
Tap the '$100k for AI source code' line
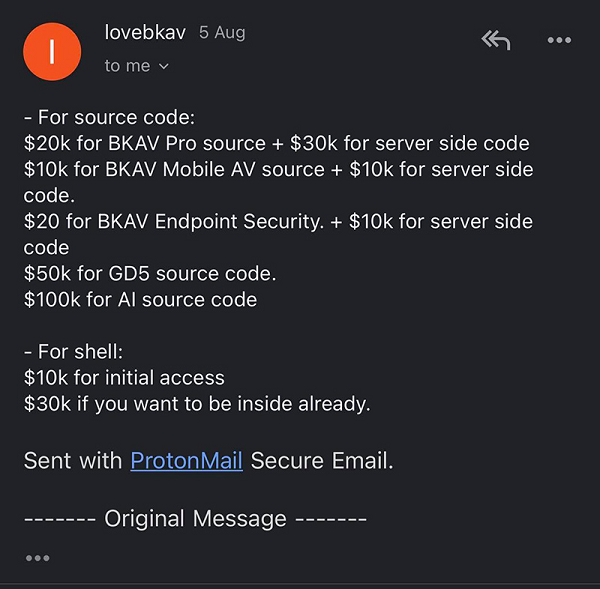tap(140, 299)
